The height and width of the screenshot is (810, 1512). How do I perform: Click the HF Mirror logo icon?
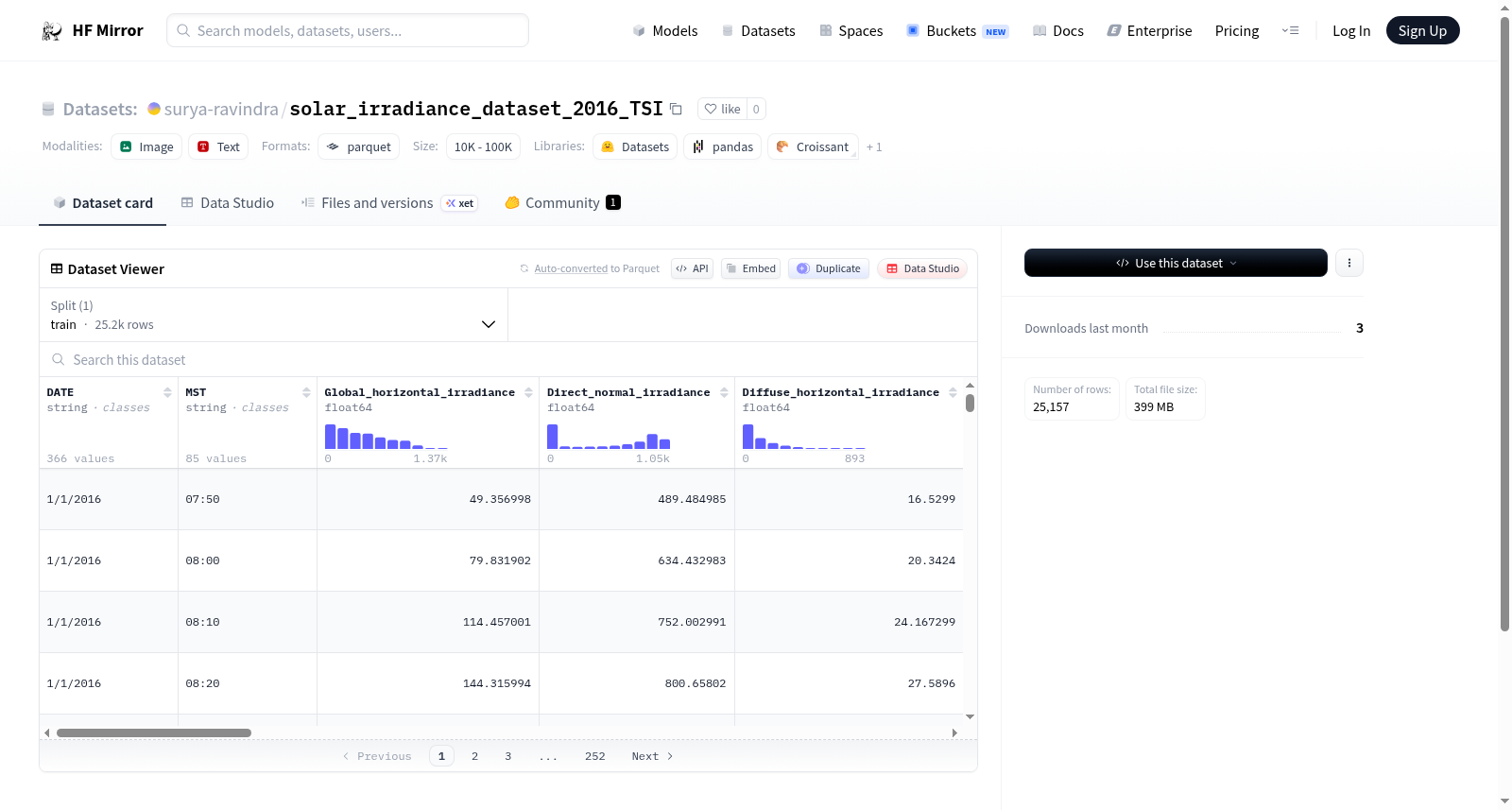(52, 31)
